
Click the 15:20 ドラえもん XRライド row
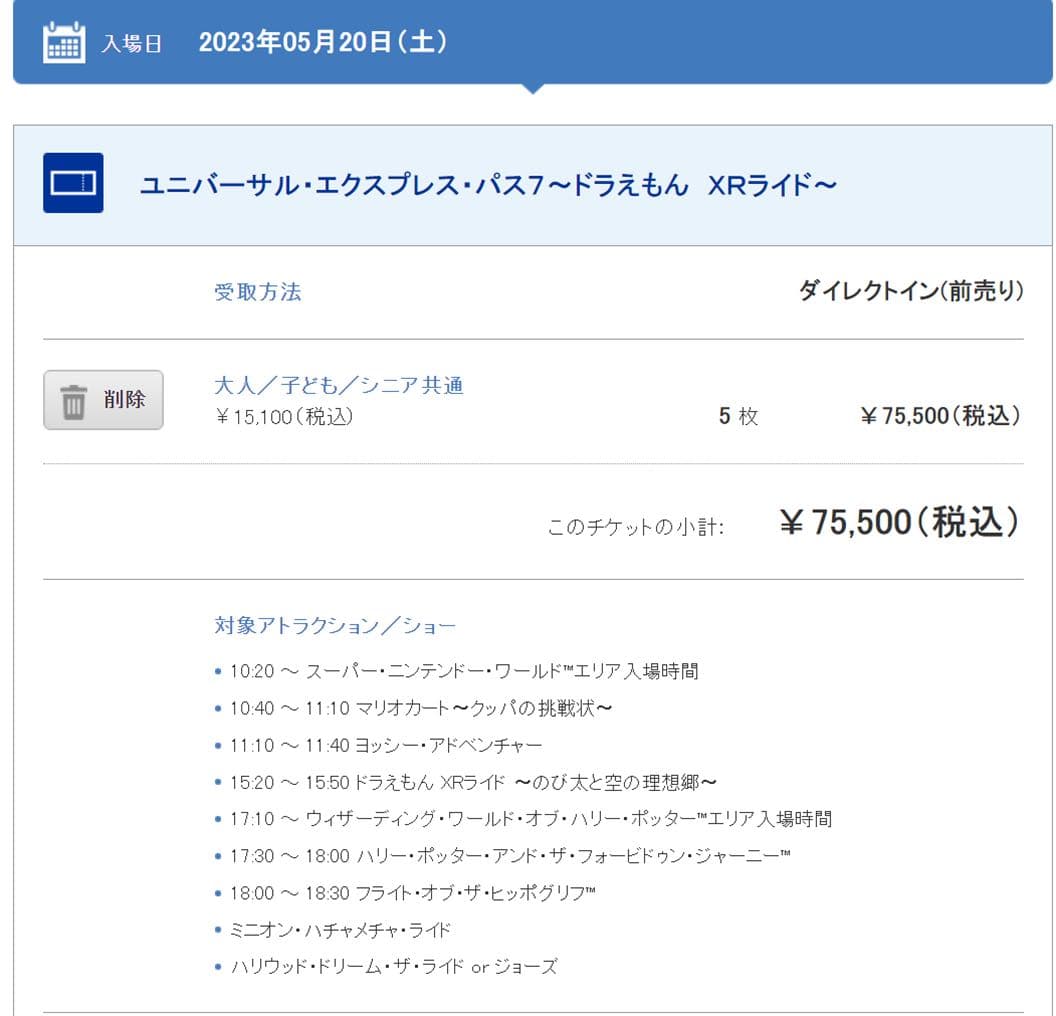click(x=466, y=782)
